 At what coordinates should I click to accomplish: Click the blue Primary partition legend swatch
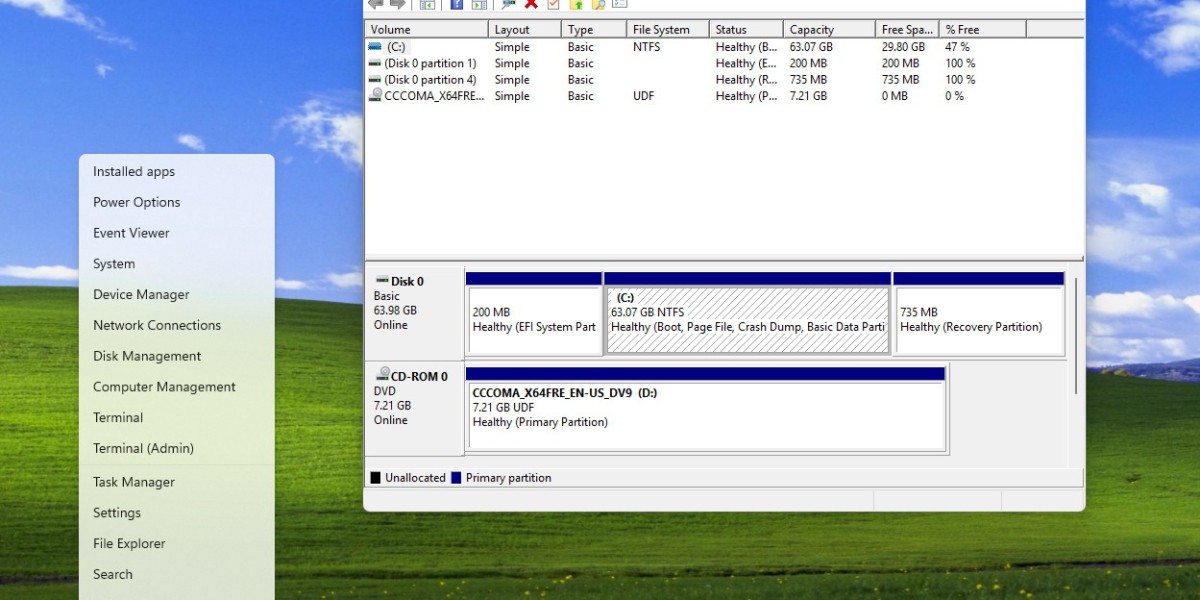[456, 478]
